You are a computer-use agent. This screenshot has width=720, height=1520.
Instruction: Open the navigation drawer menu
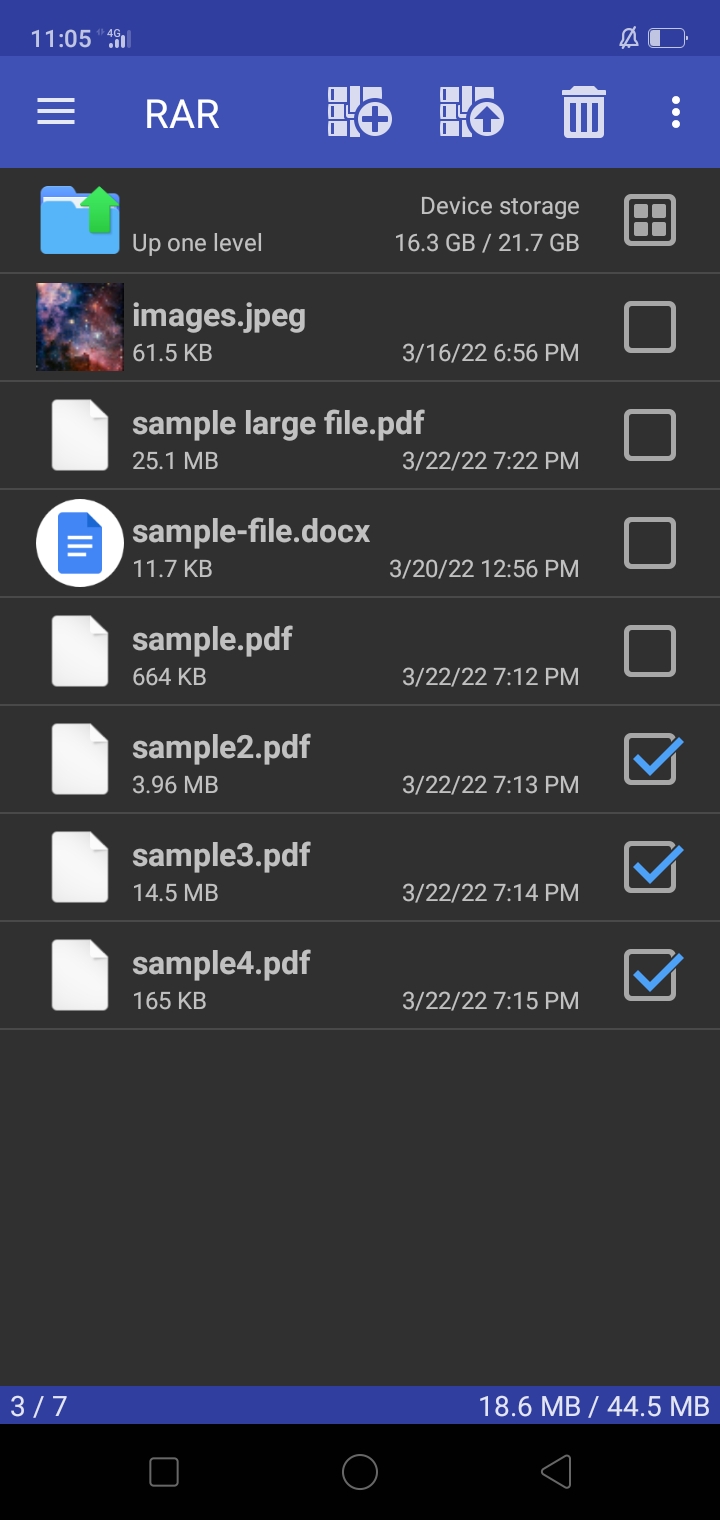pyautogui.click(x=55, y=112)
